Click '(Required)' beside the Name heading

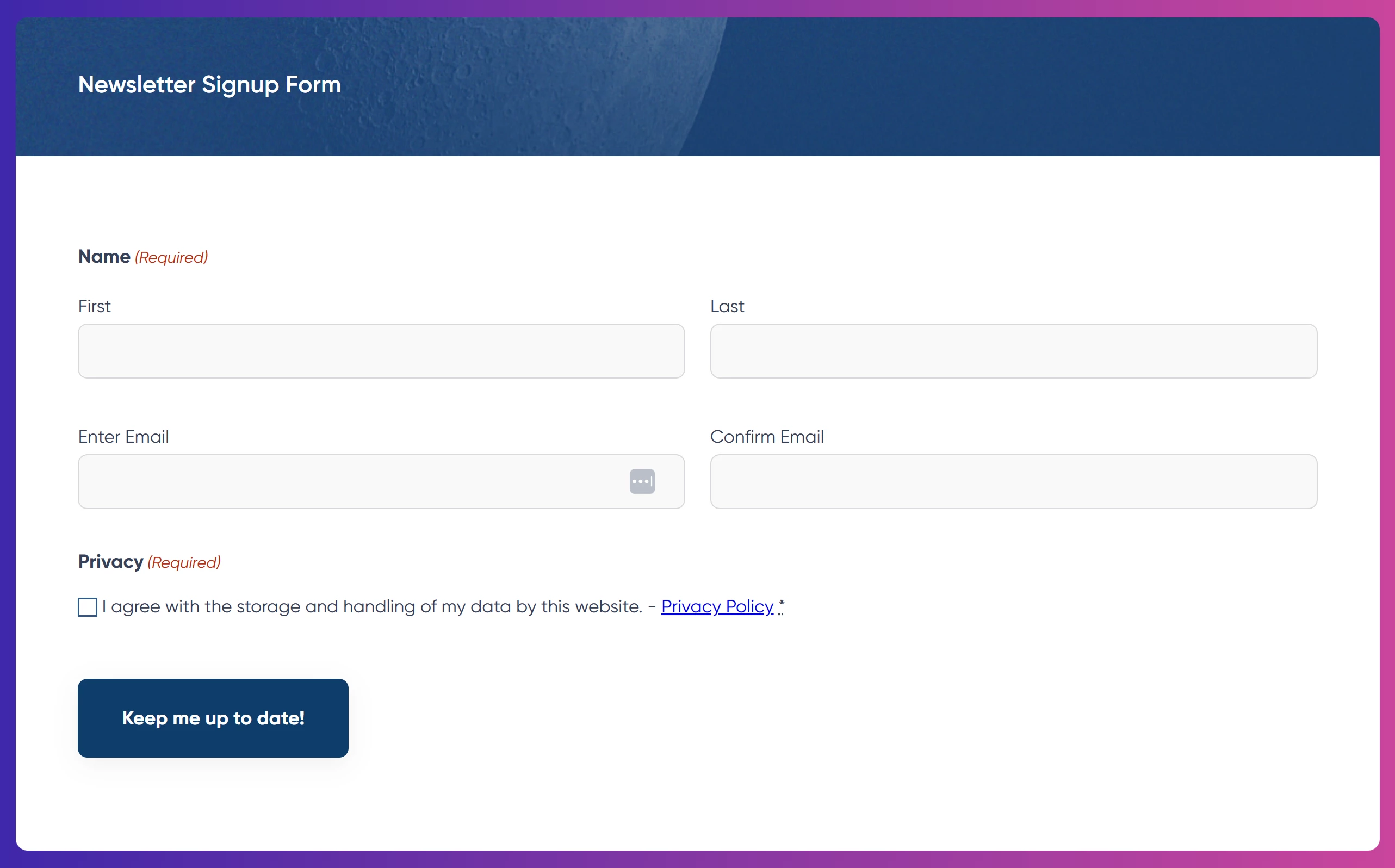171,257
